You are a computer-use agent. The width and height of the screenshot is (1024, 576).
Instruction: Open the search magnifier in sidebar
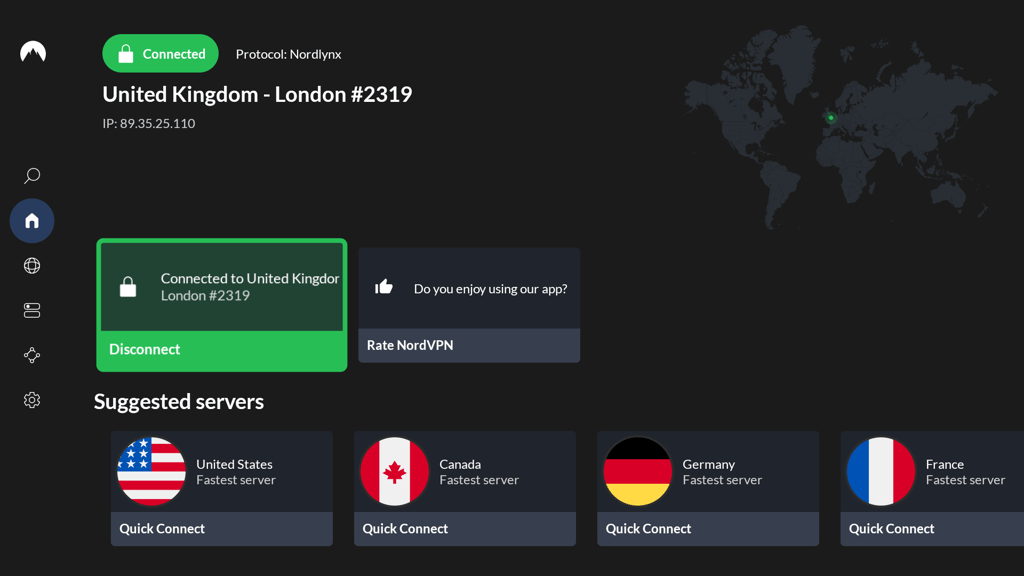click(32, 176)
